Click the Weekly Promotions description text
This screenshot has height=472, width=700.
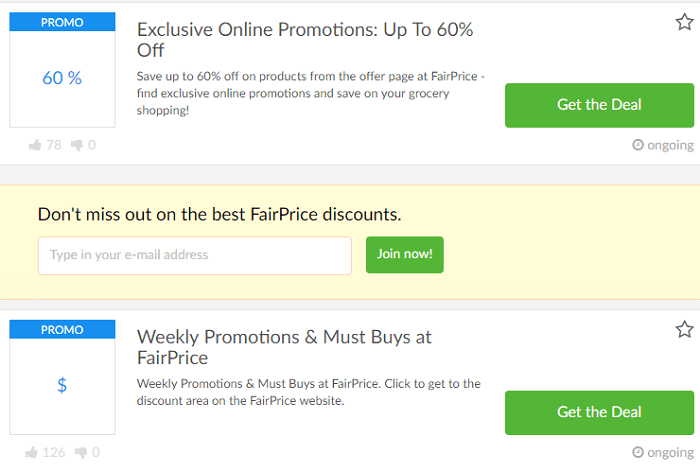coord(308,392)
